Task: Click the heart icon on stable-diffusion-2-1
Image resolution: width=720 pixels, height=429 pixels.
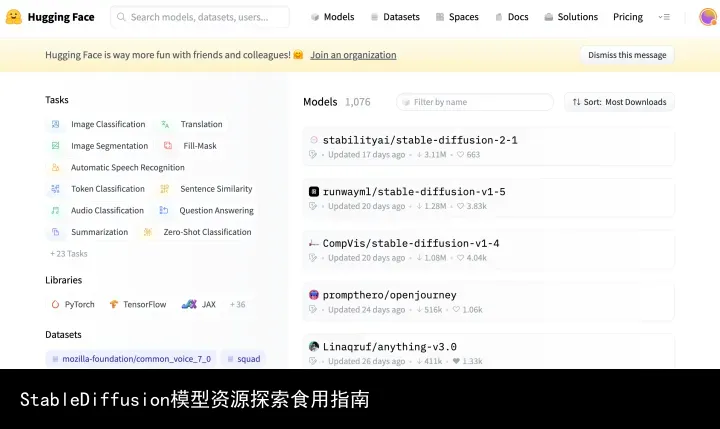Action: [x=461, y=154]
